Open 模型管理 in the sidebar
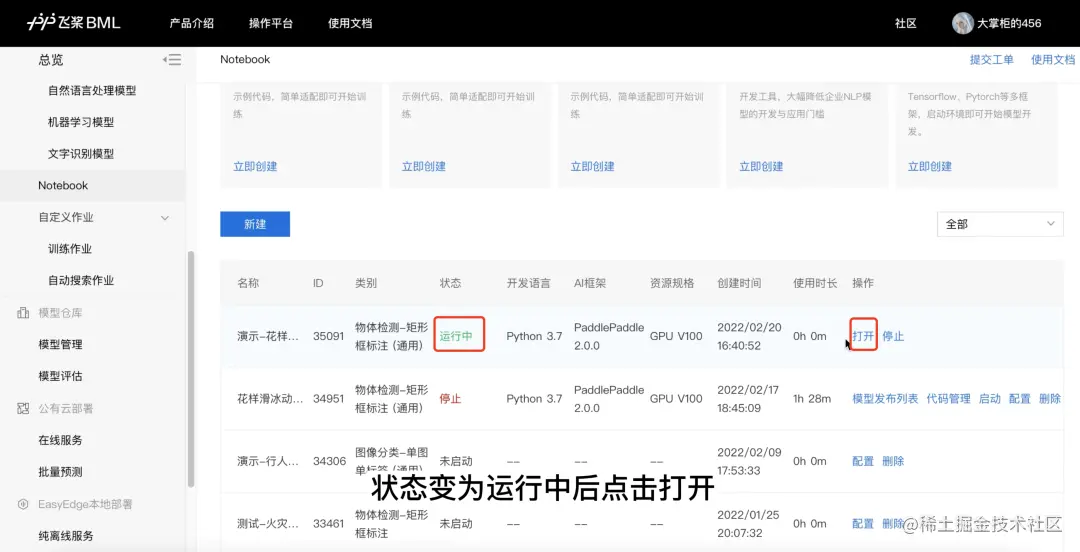The image size is (1080, 552). click(60, 345)
